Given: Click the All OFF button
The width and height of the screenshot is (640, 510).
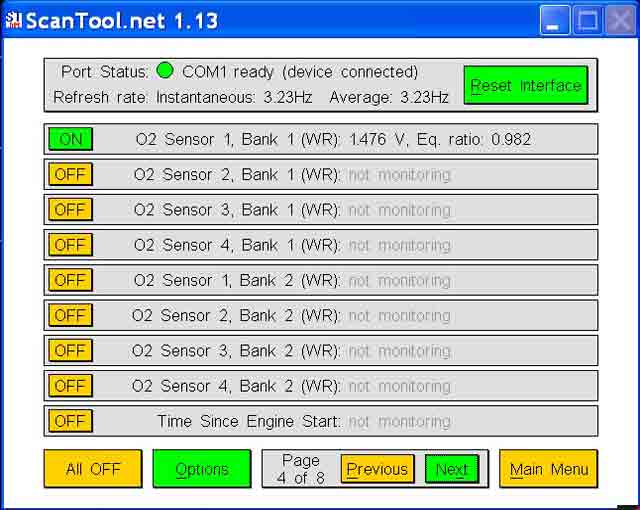Looking at the screenshot, I should click(93, 469).
